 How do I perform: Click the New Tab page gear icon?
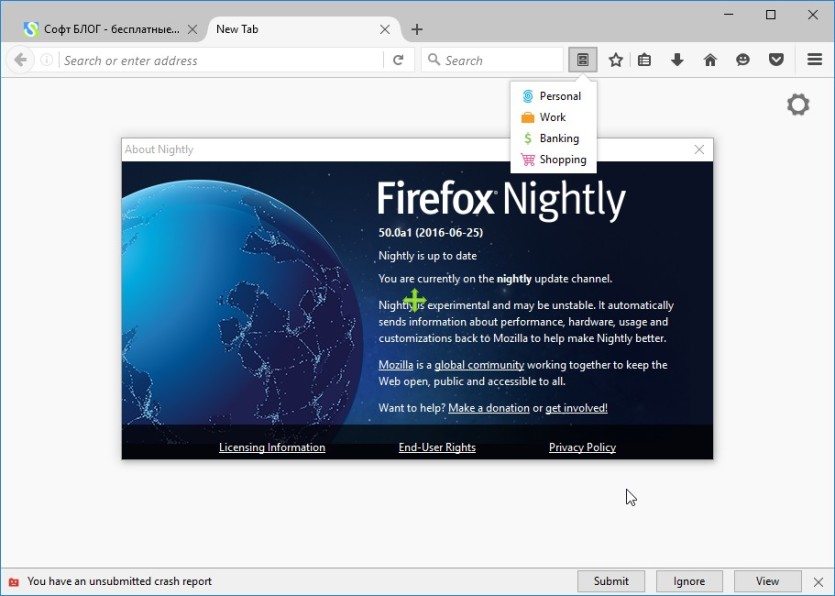(x=798, y=104)
